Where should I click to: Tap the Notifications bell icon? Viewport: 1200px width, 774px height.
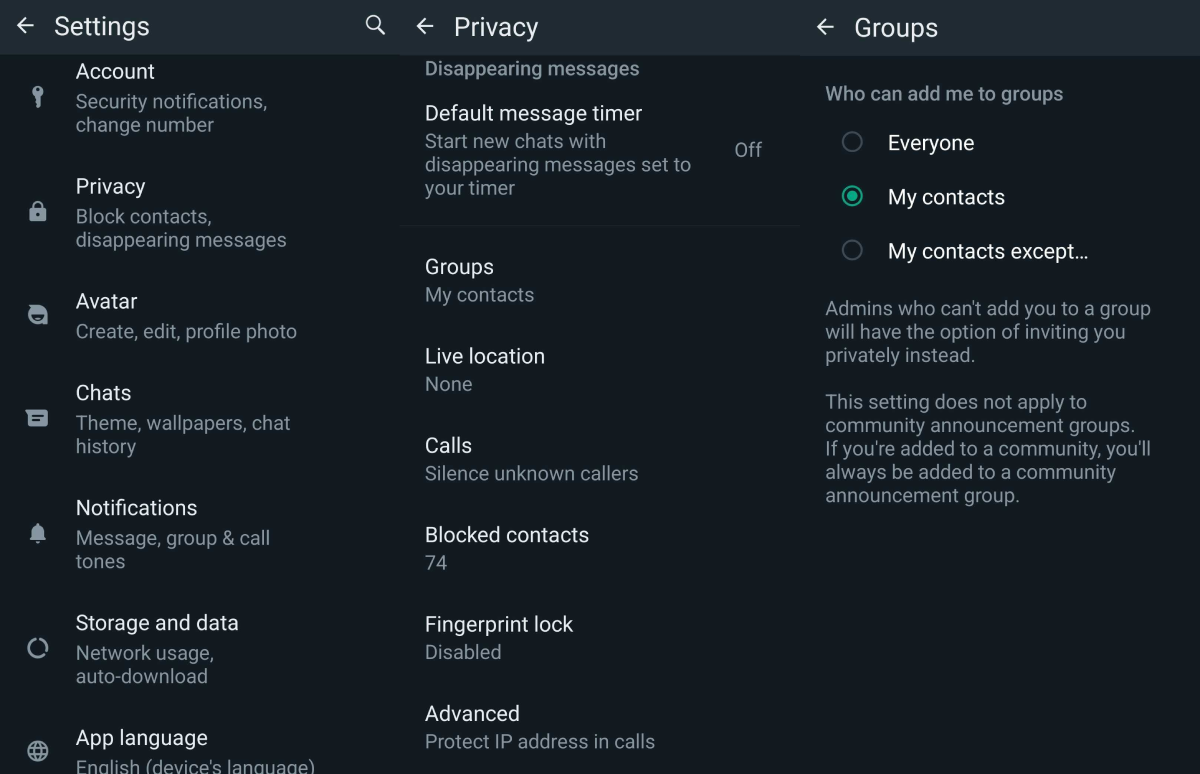[x=38, y=534]
